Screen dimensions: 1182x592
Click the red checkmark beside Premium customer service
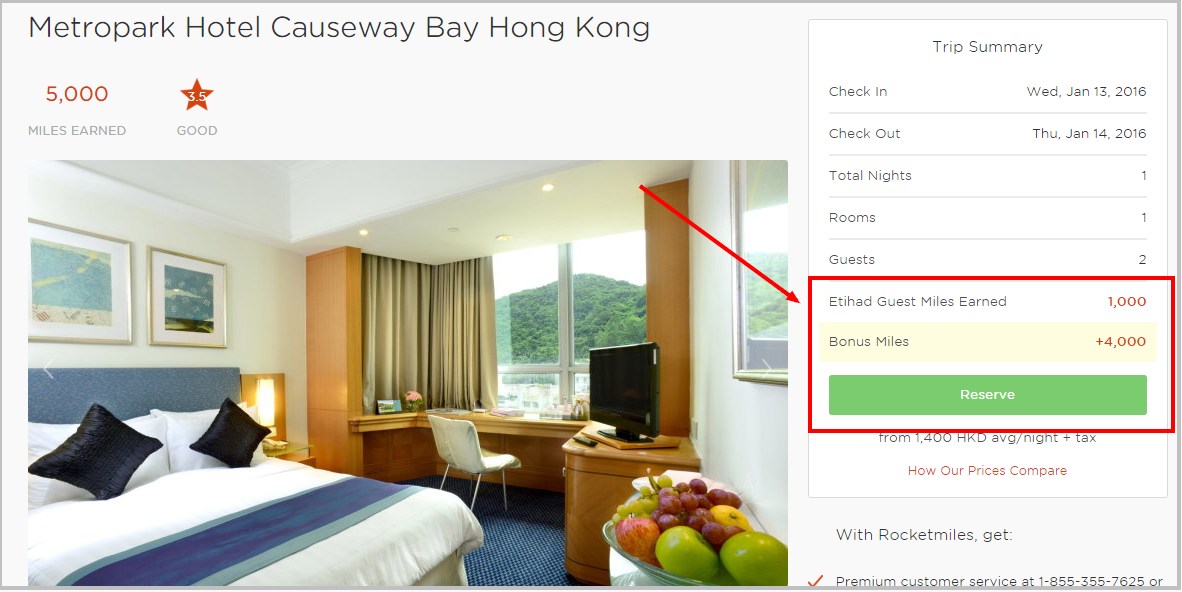coord(815,581)
